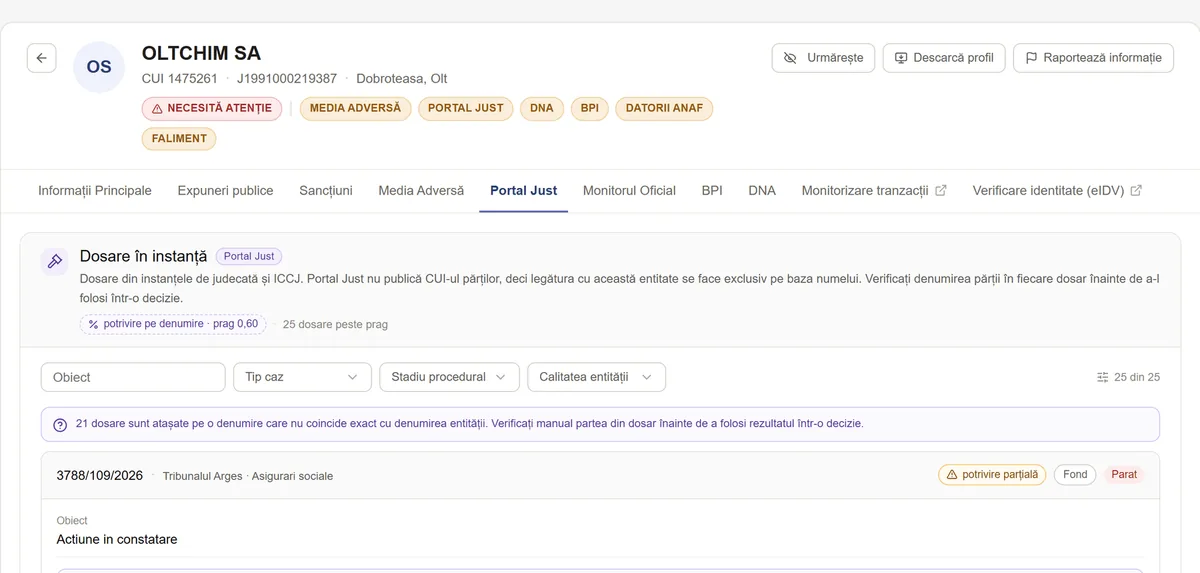Go back using the arrow button

click(41, 58)
